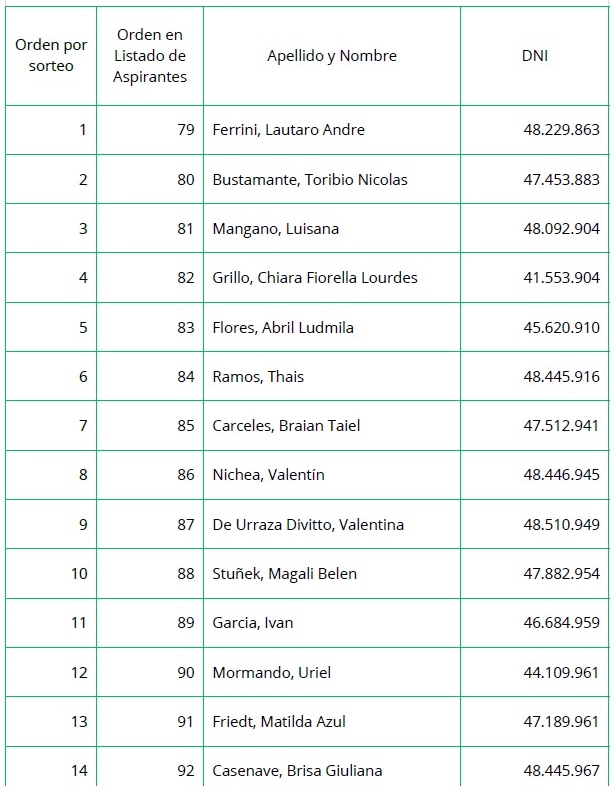Select De Urraza Divitto, Valentina
This screenshot has width=615, height=796.
(x=310, y=525)
